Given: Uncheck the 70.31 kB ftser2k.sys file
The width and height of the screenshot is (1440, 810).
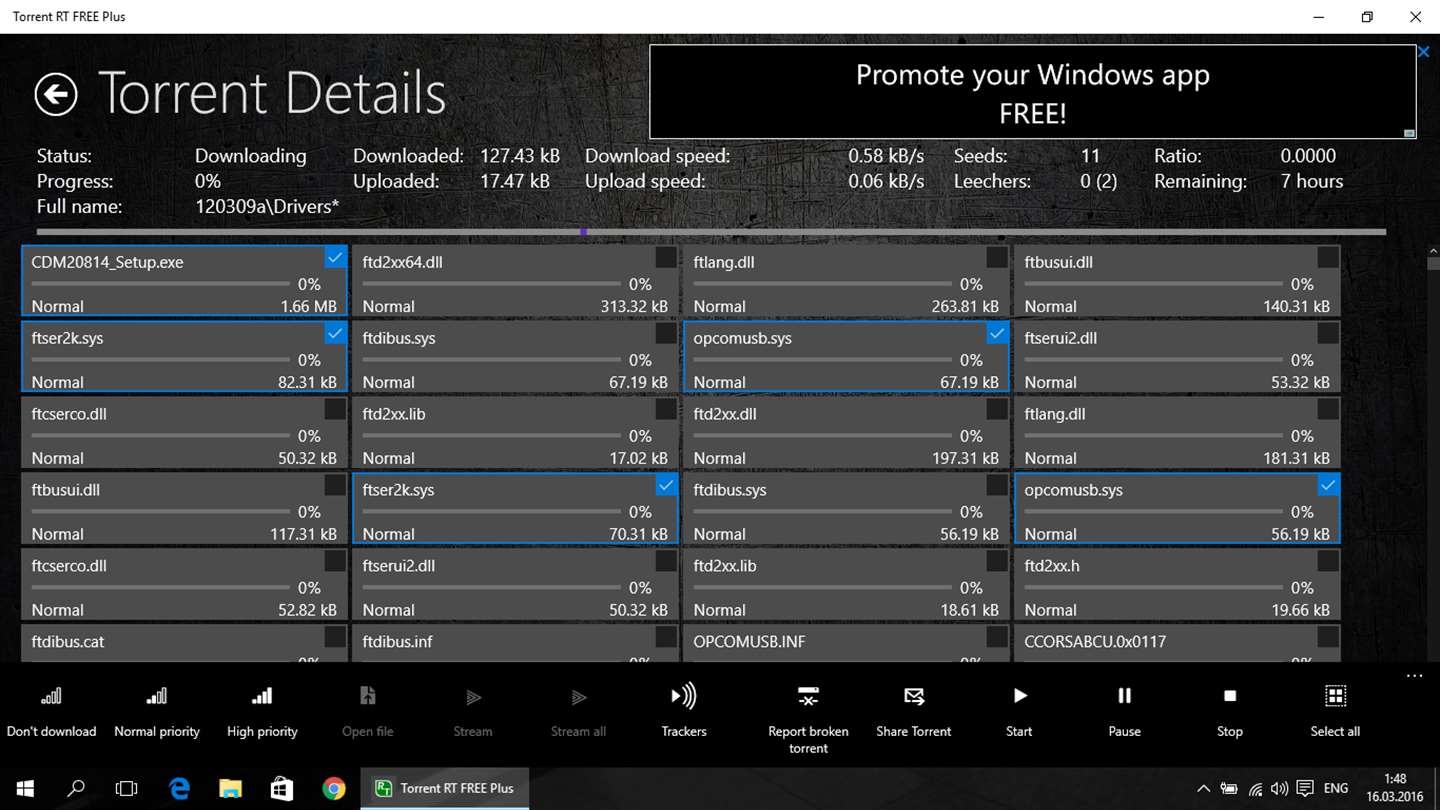Looking at the screenshot, I should click(x=666, y=486).
